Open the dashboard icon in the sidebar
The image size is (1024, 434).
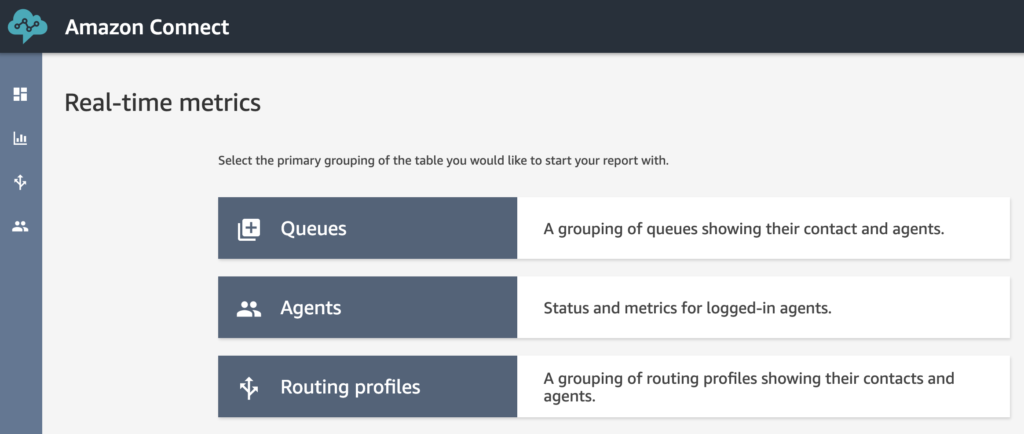20,94
